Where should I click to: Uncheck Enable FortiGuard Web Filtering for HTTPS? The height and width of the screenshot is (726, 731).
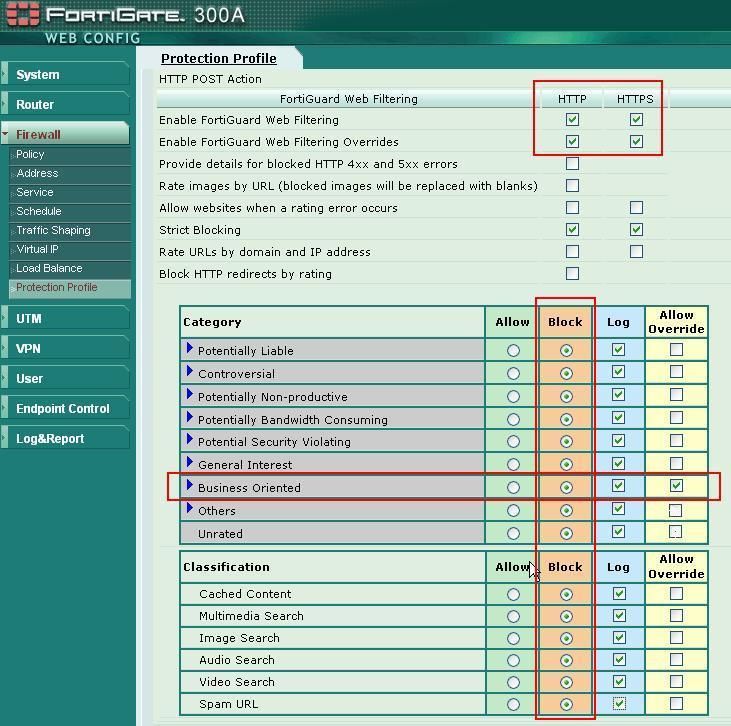[636, 119]
